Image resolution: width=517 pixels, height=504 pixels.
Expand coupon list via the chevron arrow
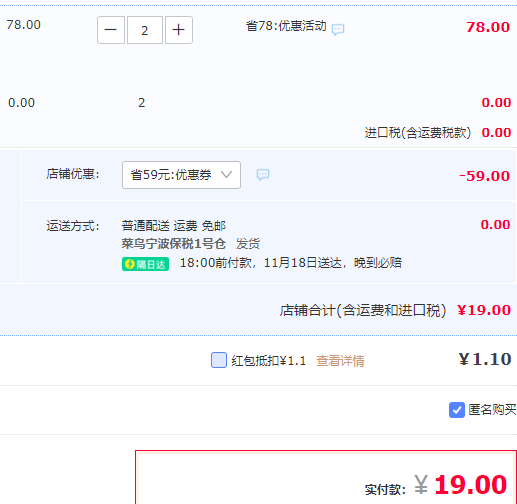226,174
